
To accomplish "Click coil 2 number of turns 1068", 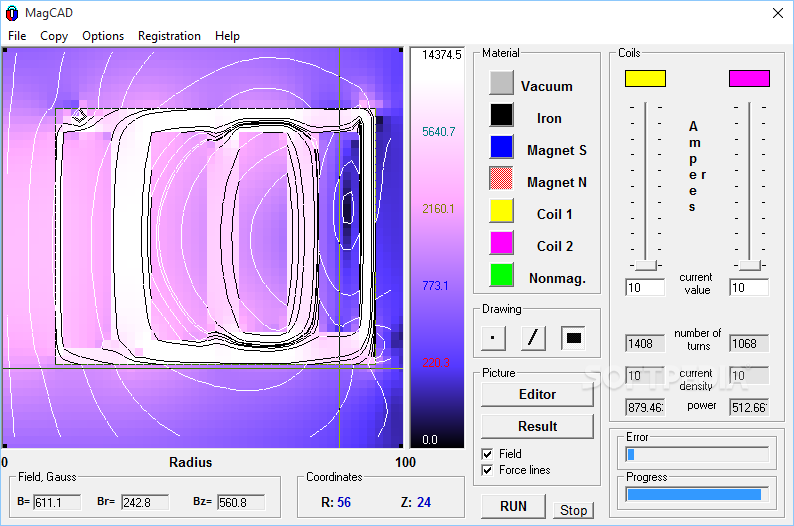I will [749, 344].
